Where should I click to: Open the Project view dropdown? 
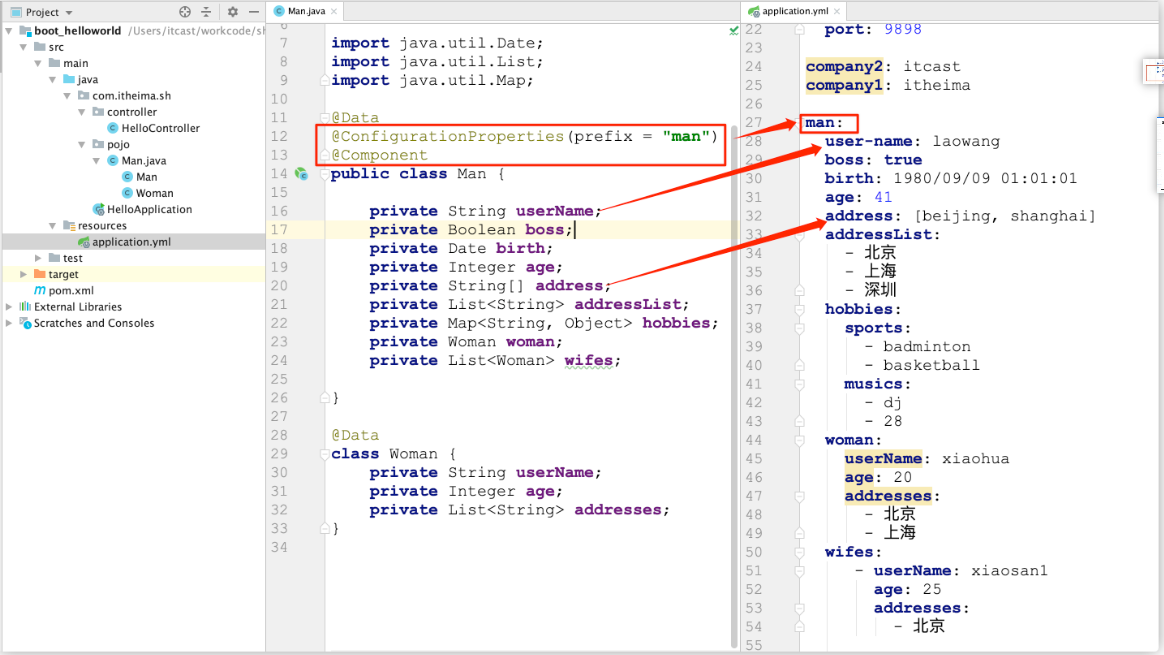(x=69, y=13)
